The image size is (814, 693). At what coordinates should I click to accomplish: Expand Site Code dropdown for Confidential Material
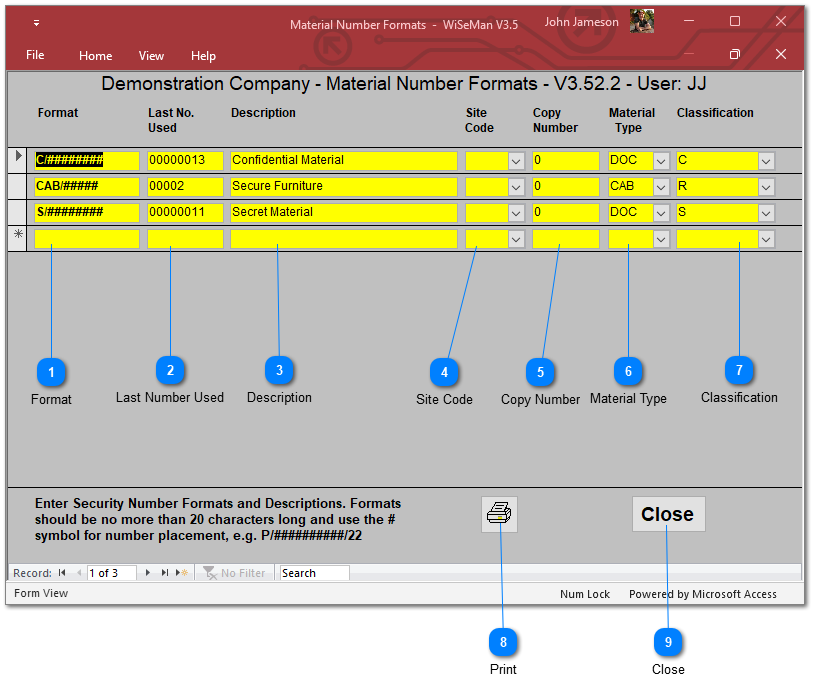coord(516,161)
